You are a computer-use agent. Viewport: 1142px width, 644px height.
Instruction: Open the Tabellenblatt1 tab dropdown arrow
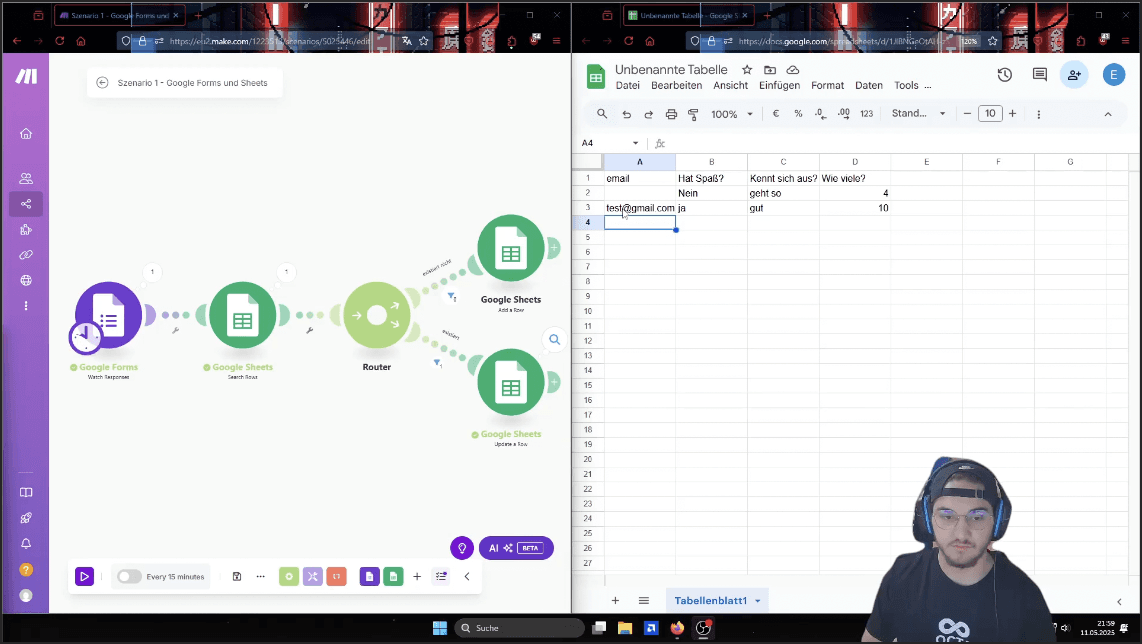click(x=757, y=601)
